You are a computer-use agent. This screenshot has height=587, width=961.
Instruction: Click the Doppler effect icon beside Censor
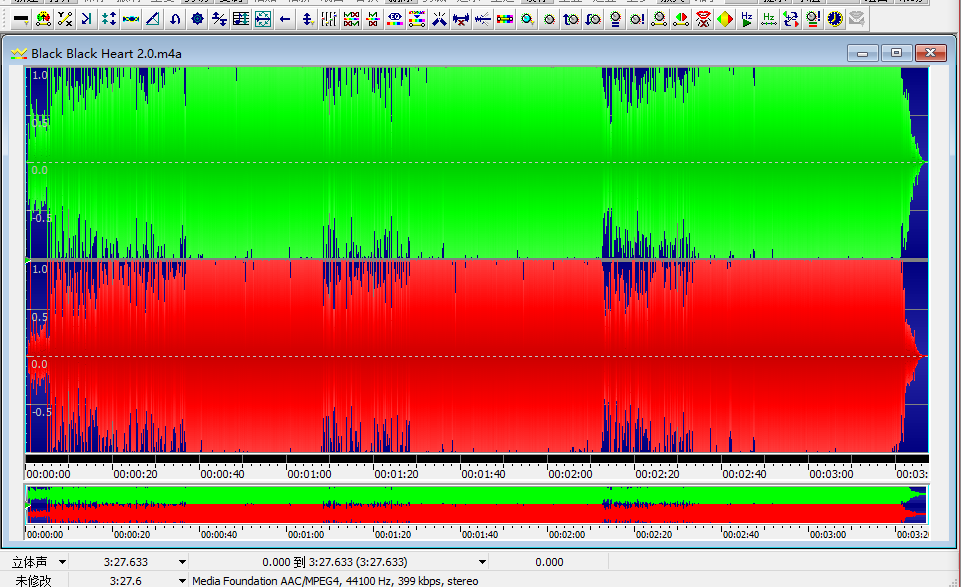[42, 19]
